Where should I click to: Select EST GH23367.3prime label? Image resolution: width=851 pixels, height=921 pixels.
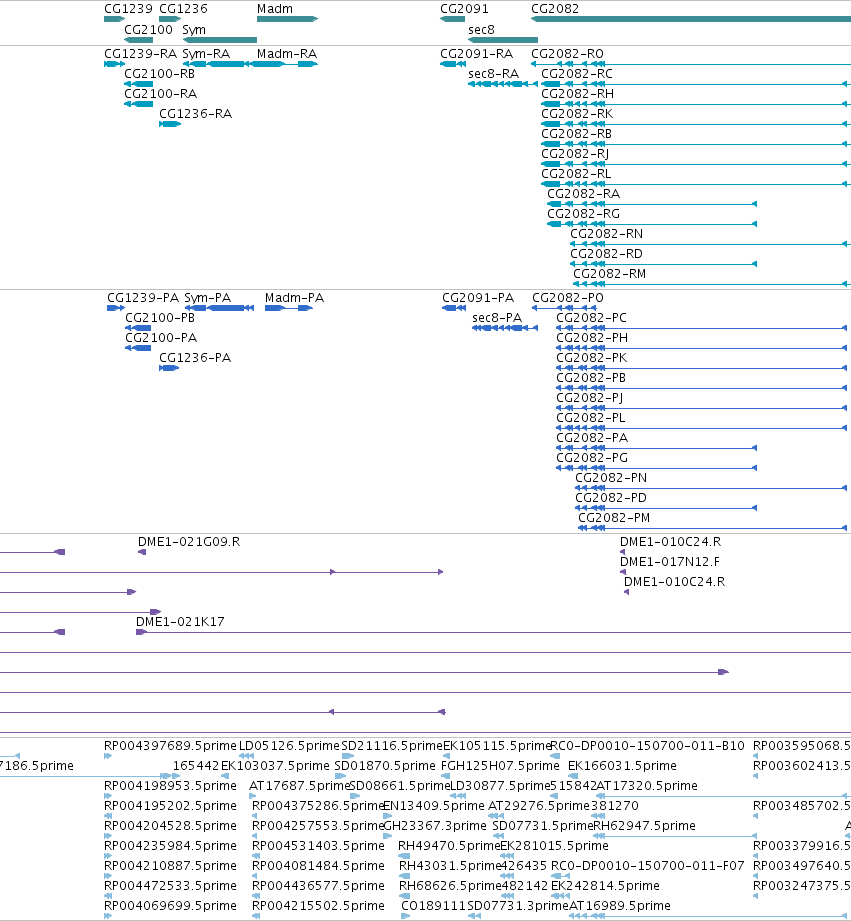click(435, 826)
